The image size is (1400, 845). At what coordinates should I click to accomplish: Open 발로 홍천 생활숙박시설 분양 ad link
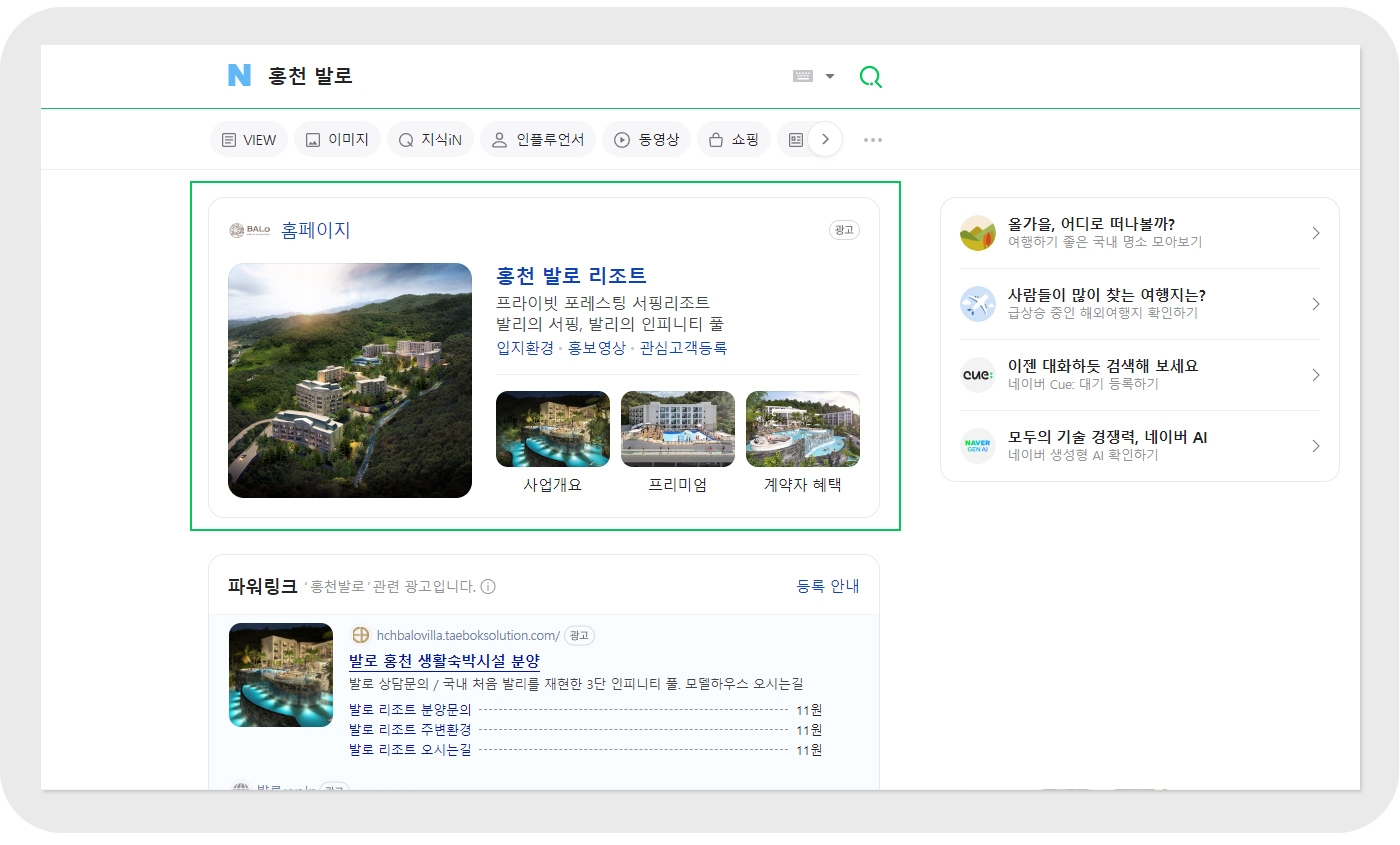pos(444,661)
